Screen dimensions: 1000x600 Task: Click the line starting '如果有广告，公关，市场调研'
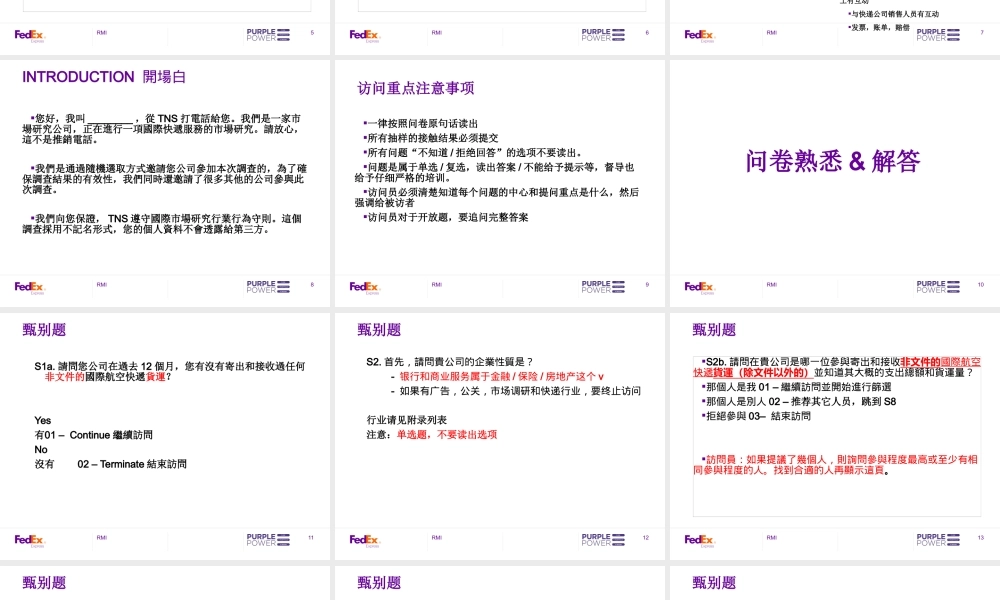click(520, 391)
